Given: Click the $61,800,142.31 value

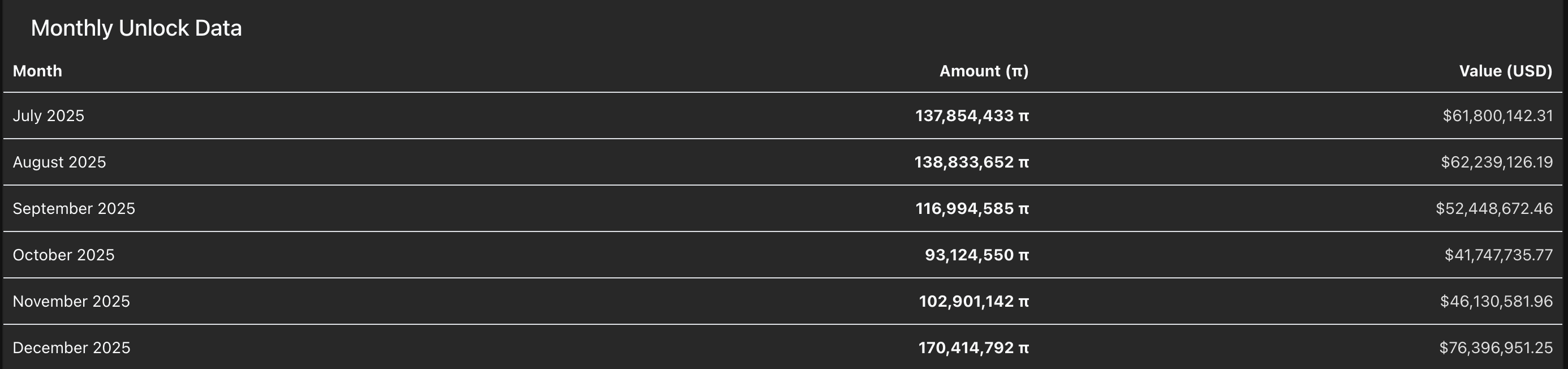Looking at the screenshot, I should tap(1497, 115).
